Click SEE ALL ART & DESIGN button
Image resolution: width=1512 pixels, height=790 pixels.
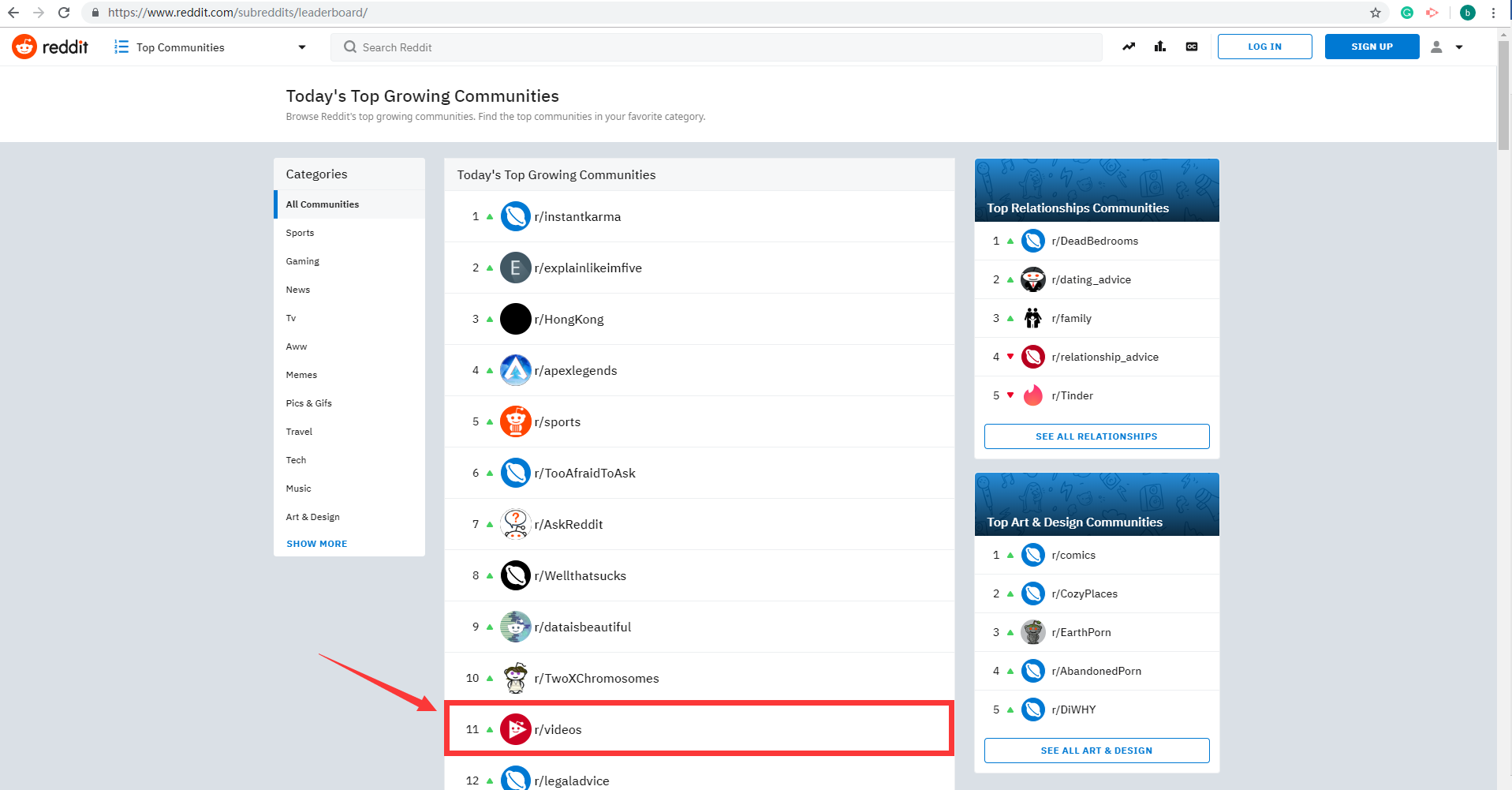[x=1096, y=751]
